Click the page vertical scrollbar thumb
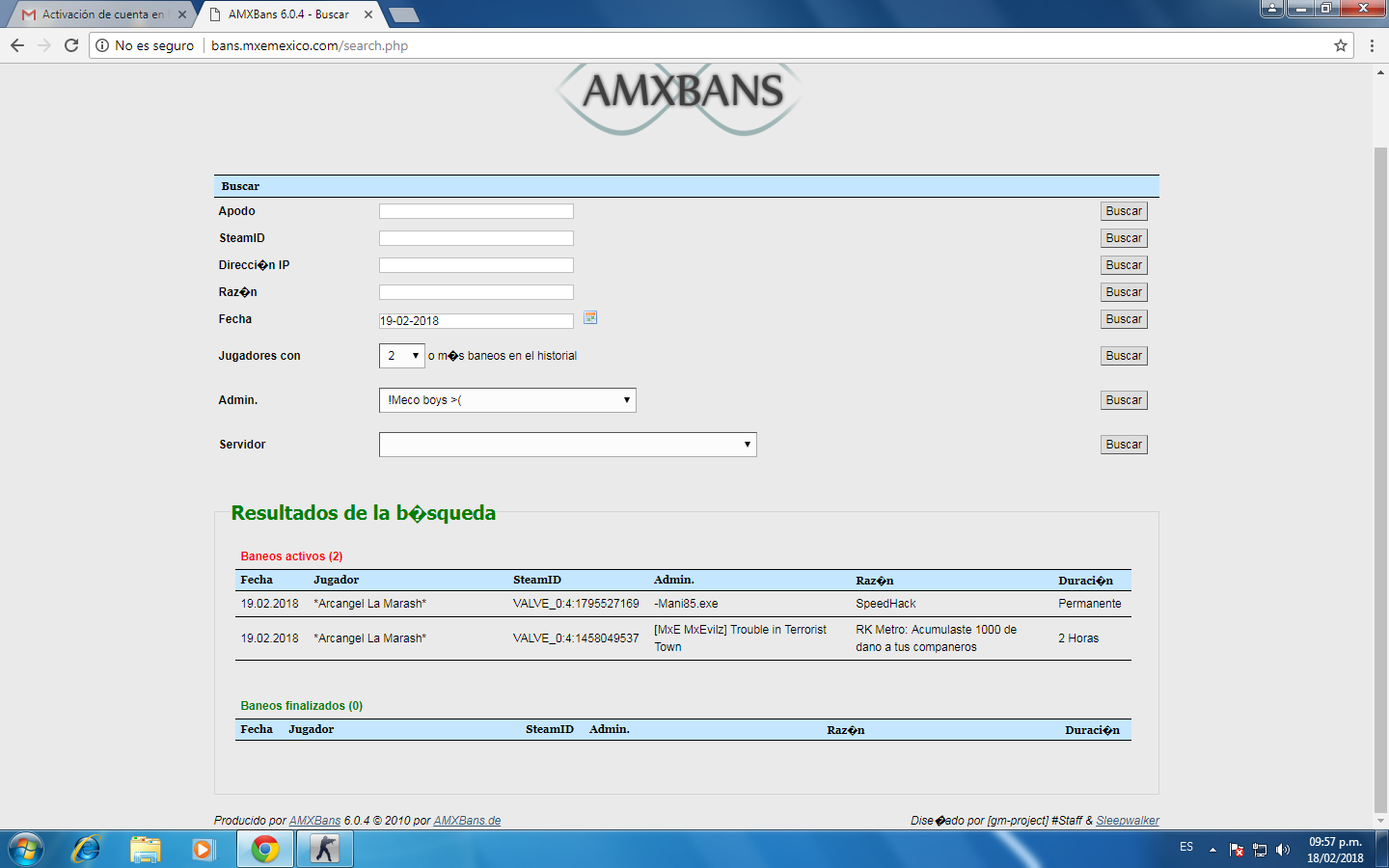 1380,479
